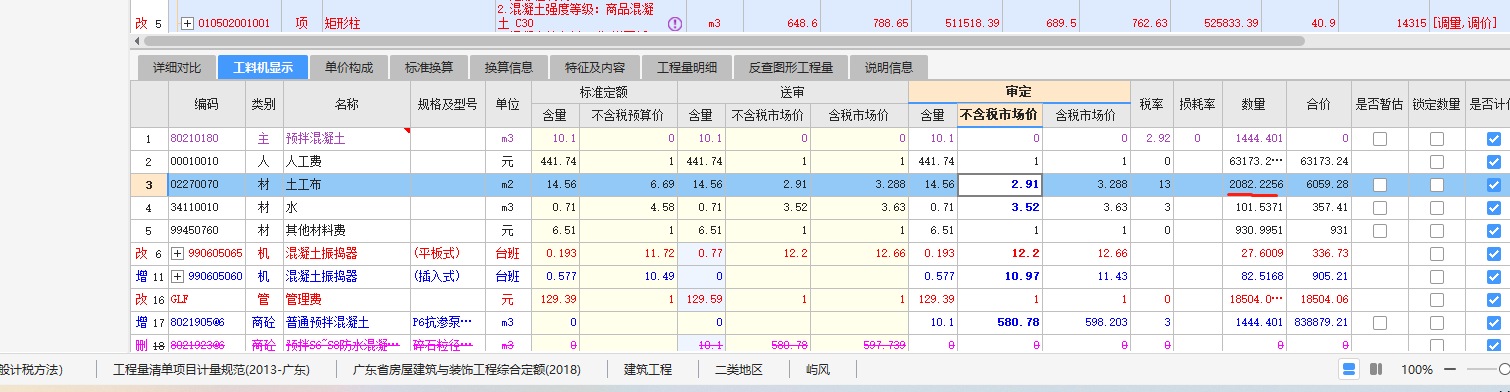Click quantity value 2082.2256
The width and height of the screenshot is (1510, 392).
[x=1255, y=185]
